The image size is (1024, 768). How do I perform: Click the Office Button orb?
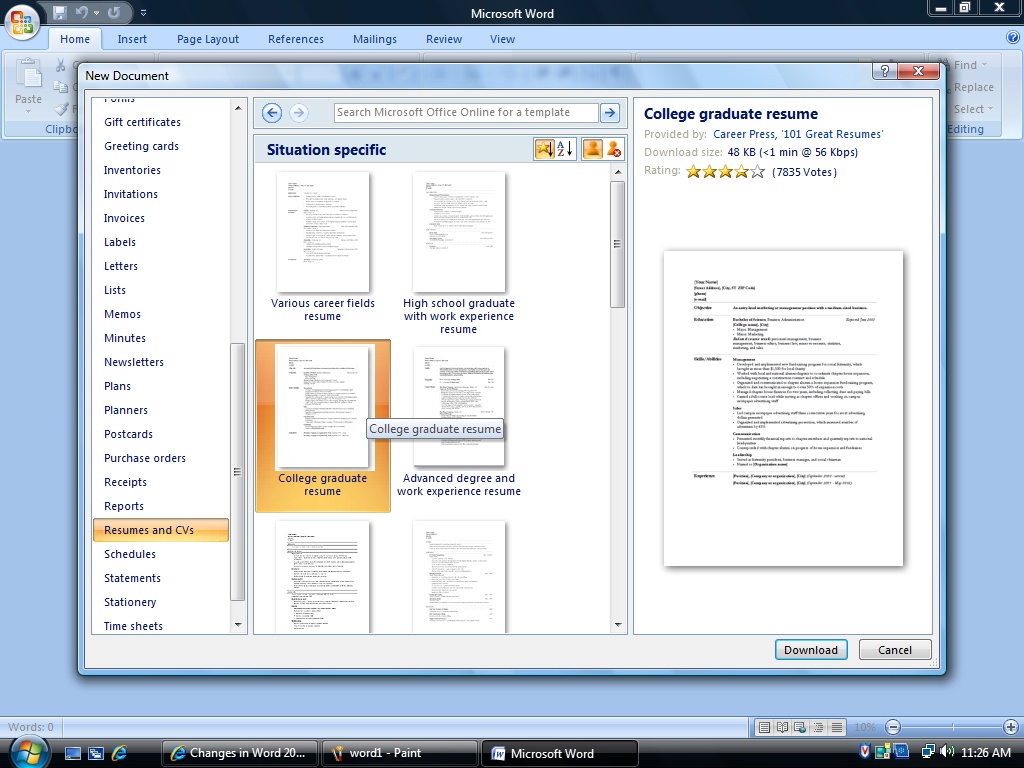[x=22, y=22]
